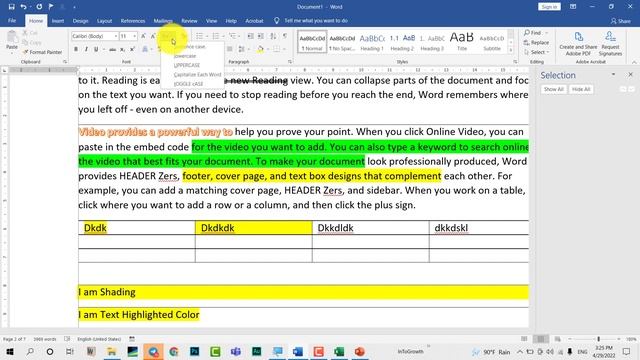The height and width of the screenshot is (360, 640).
Task: Open the File tab
Action: (x=12, y=20)
